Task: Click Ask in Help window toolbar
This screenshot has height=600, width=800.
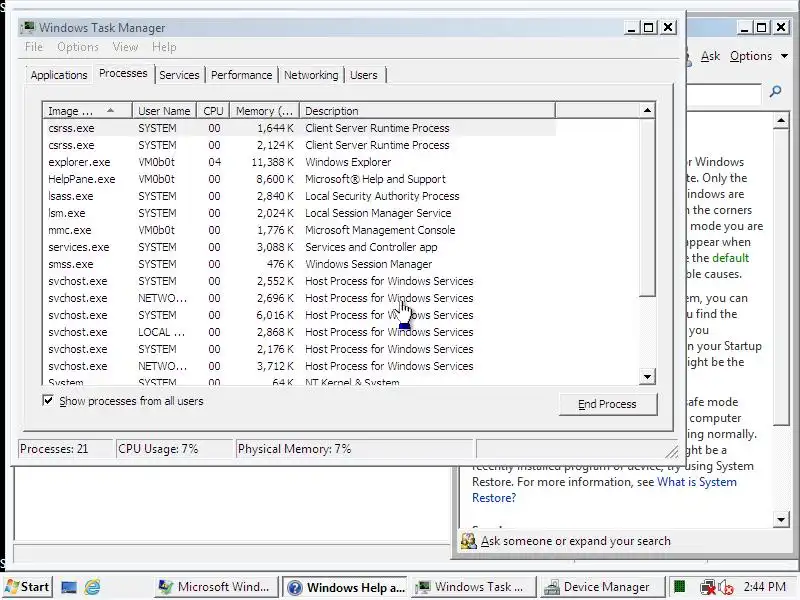Action: pos(710,56)
